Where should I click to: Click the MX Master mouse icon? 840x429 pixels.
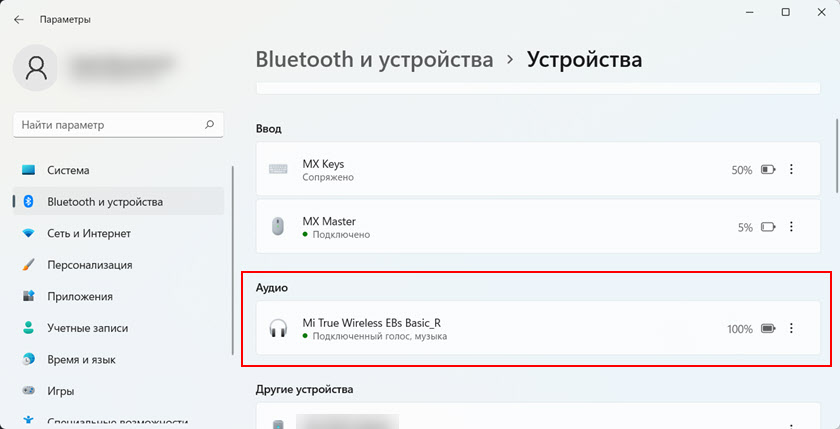[278, 227]
